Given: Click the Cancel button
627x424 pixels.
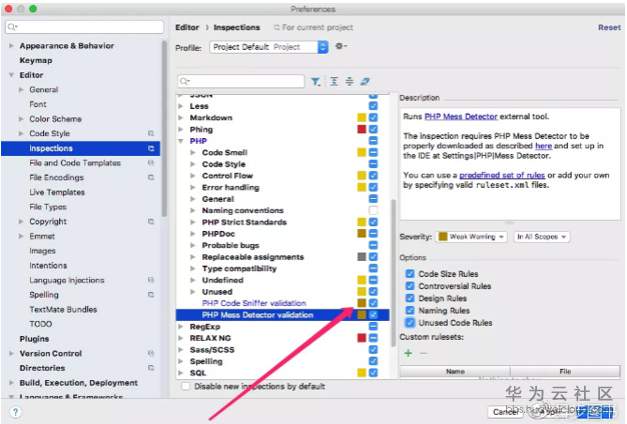Looking at the screenshot, I should [x=505, y=412].
